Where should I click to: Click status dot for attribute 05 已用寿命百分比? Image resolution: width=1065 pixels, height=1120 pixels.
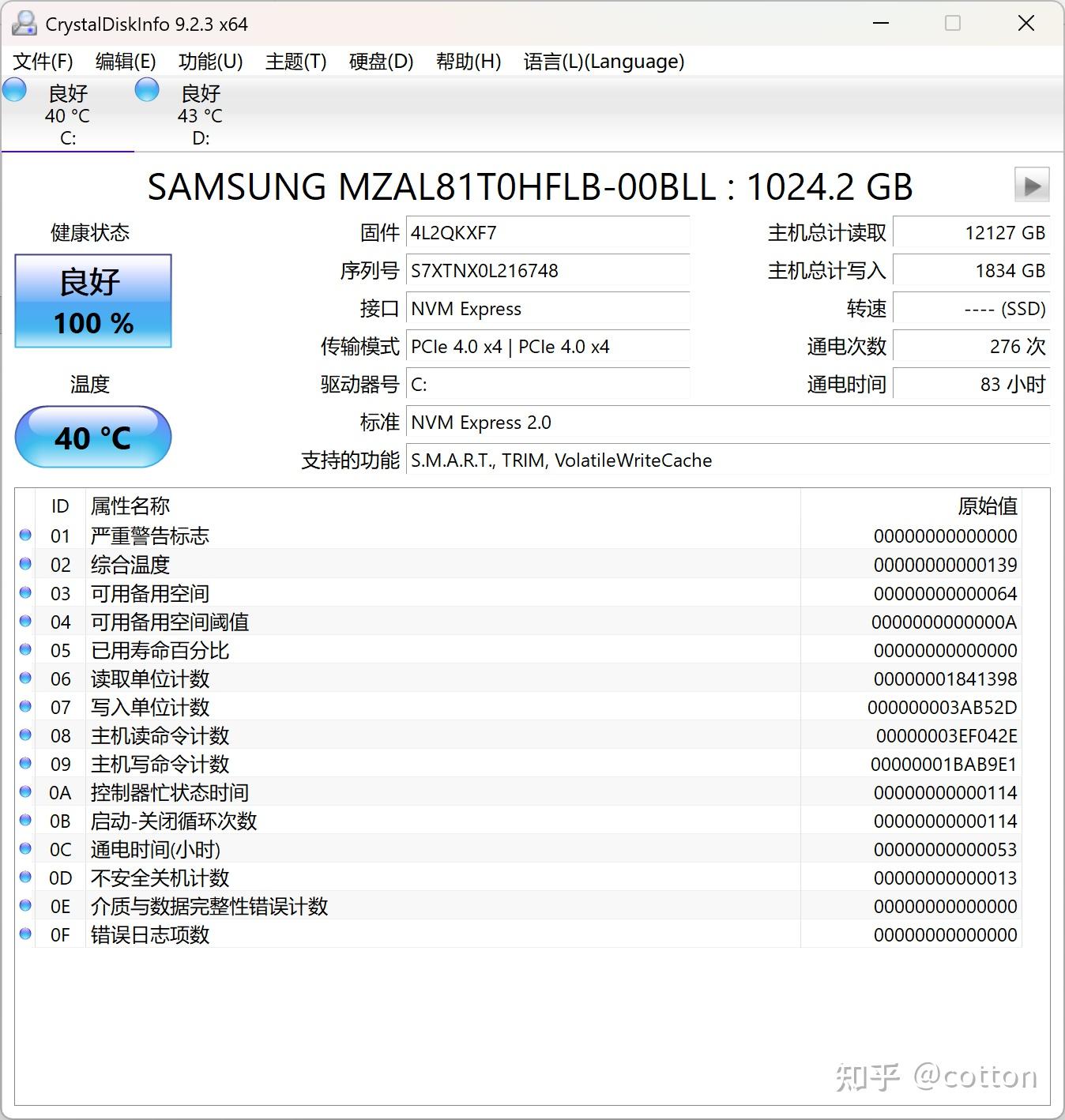pyautogui.click(x=25, y=649)
